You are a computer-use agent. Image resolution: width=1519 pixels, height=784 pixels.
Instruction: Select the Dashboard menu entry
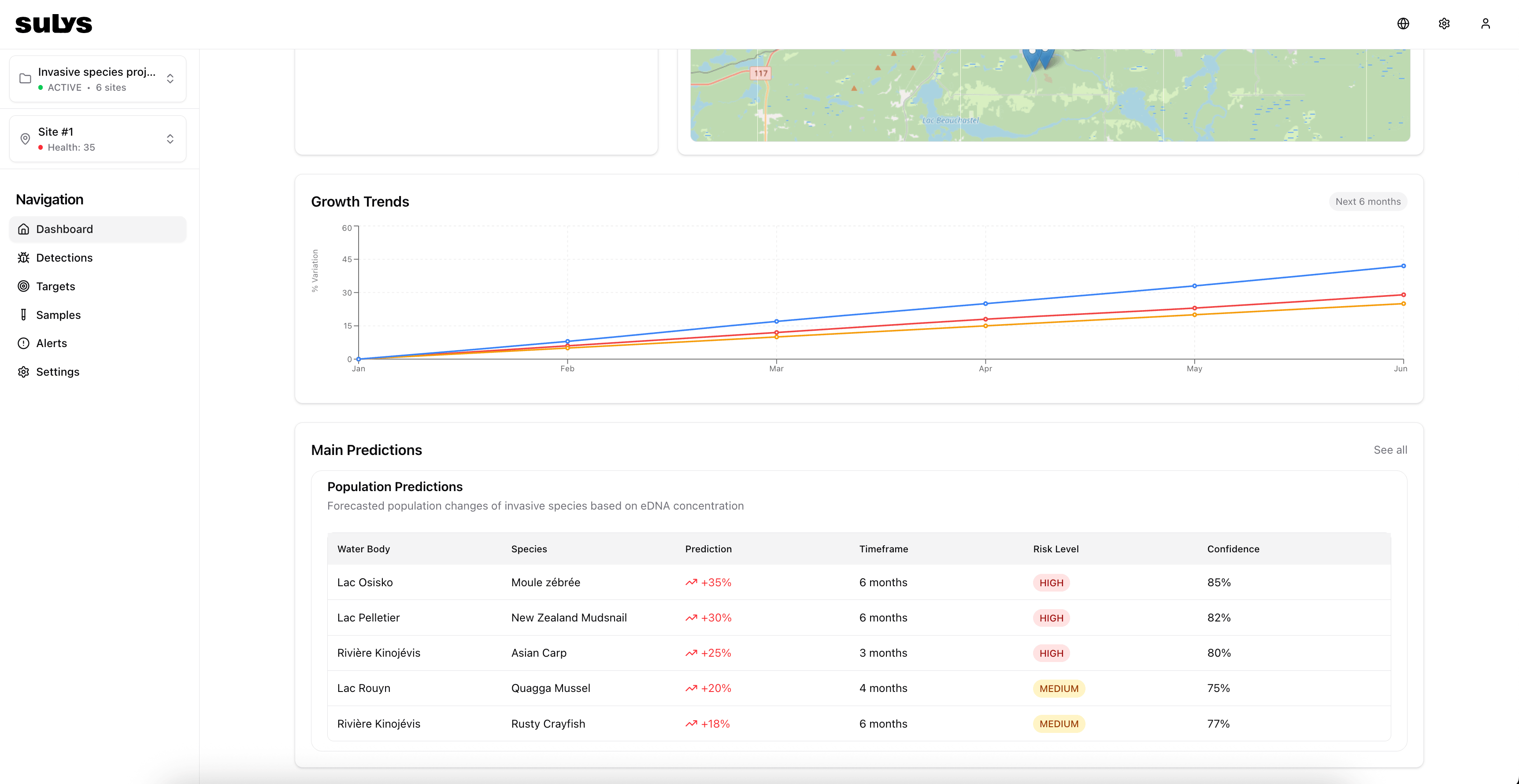[x=64, y=229]
